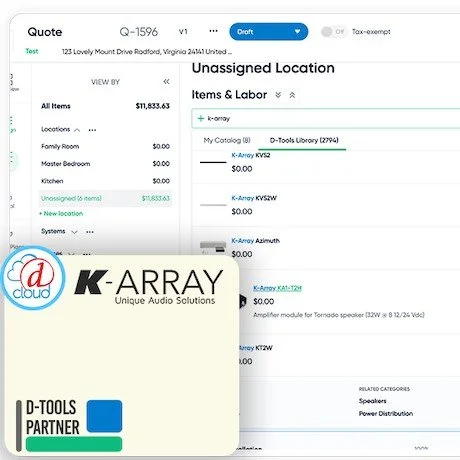Select the Master Bedroom location
The width and height of the screenshot is (460, 460).
[105, 164]
